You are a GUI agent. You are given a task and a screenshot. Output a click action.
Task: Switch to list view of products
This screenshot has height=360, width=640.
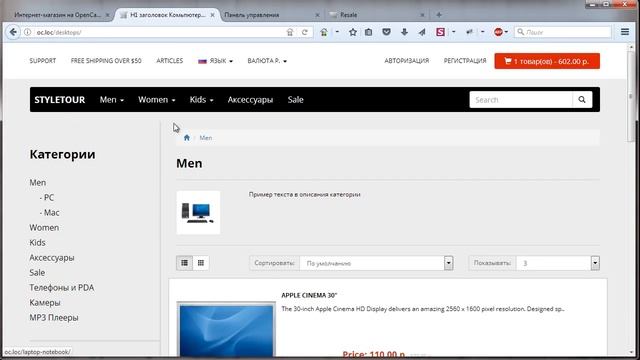(x=184, y=263)
